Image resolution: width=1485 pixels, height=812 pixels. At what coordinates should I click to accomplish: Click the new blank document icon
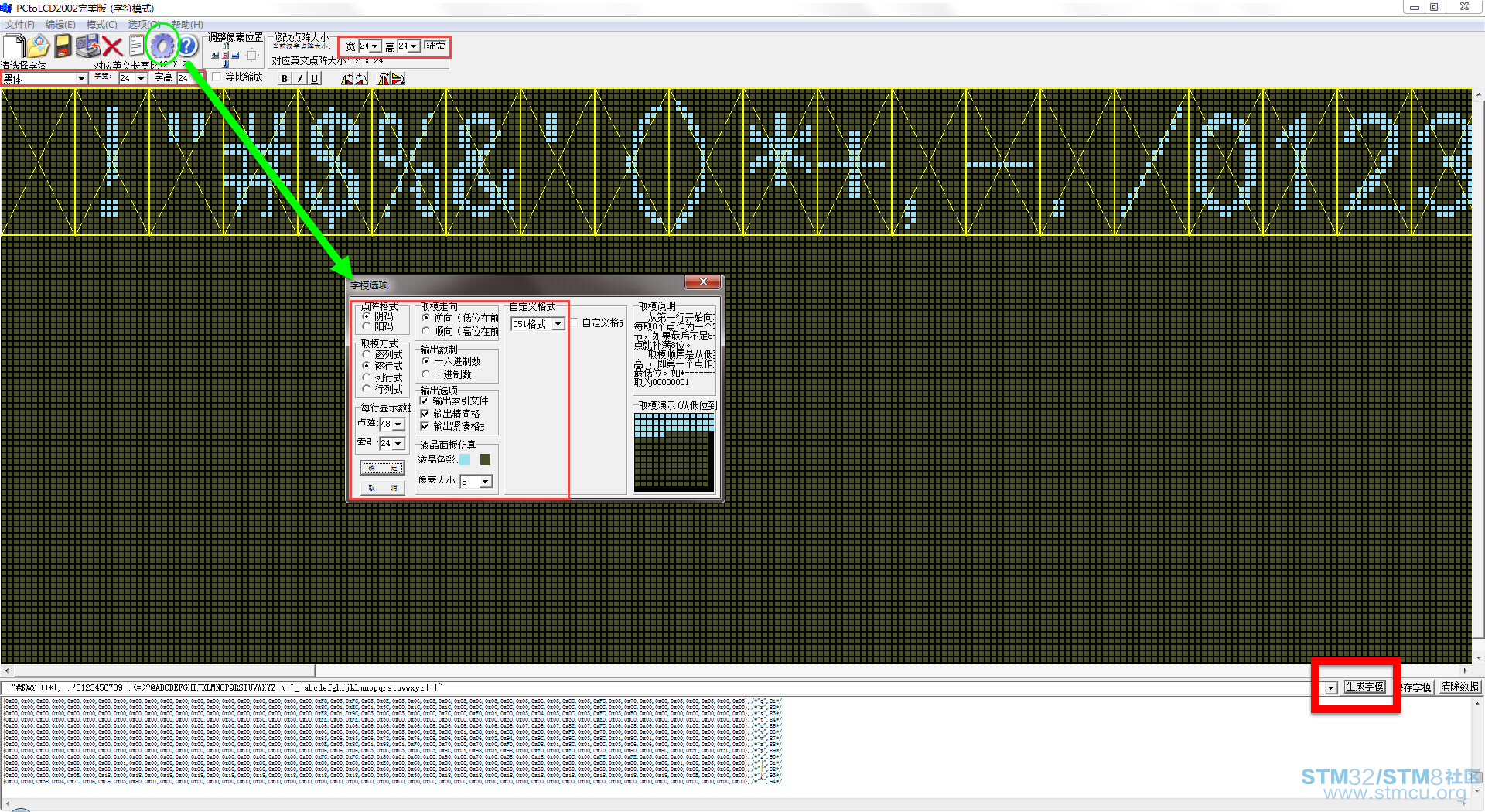[14, 46]
